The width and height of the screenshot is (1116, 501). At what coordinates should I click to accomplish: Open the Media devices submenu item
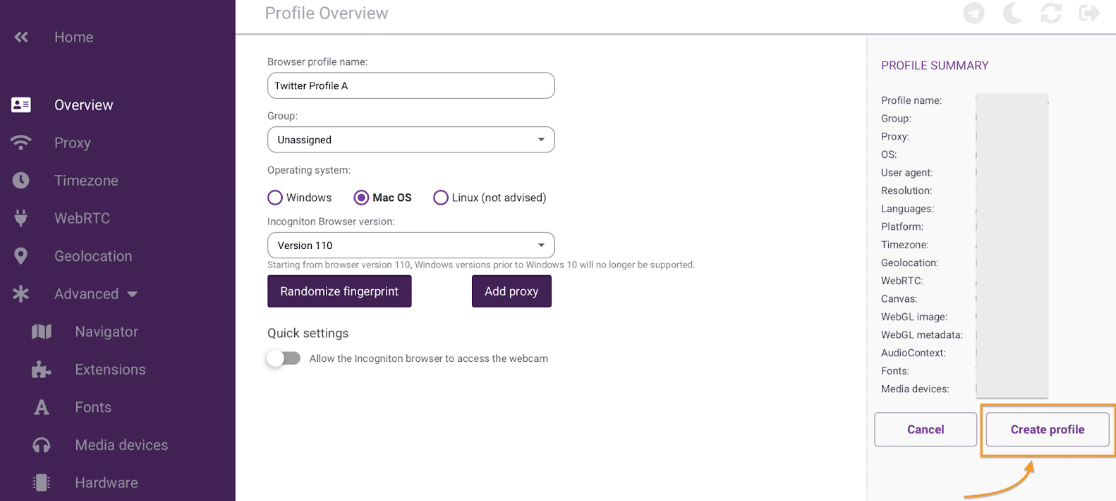point(122,445)
